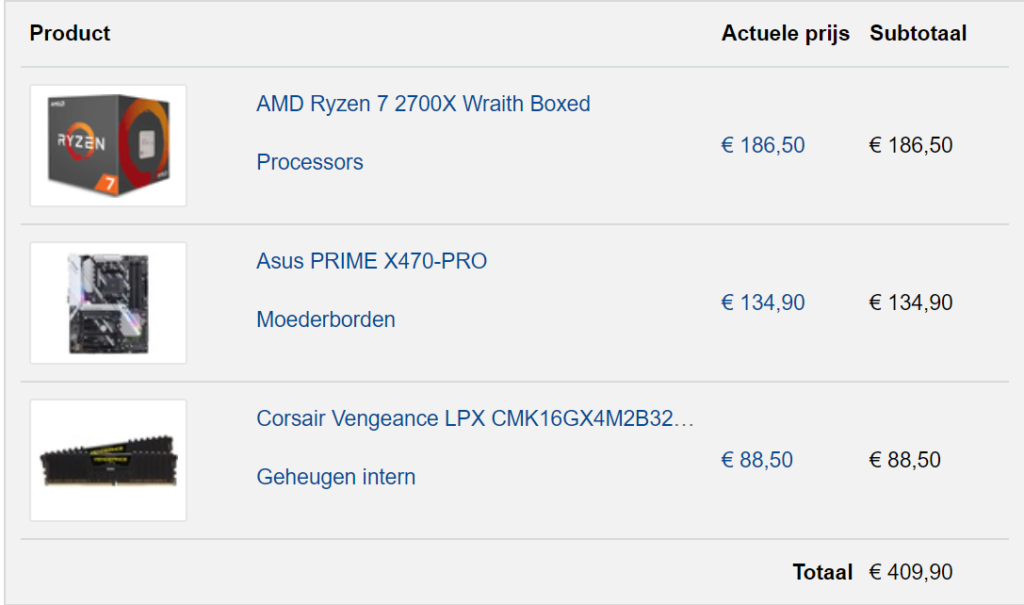Click the Ryzen 7 box thumbnail

pyautogui.click(x=108, y=146)
